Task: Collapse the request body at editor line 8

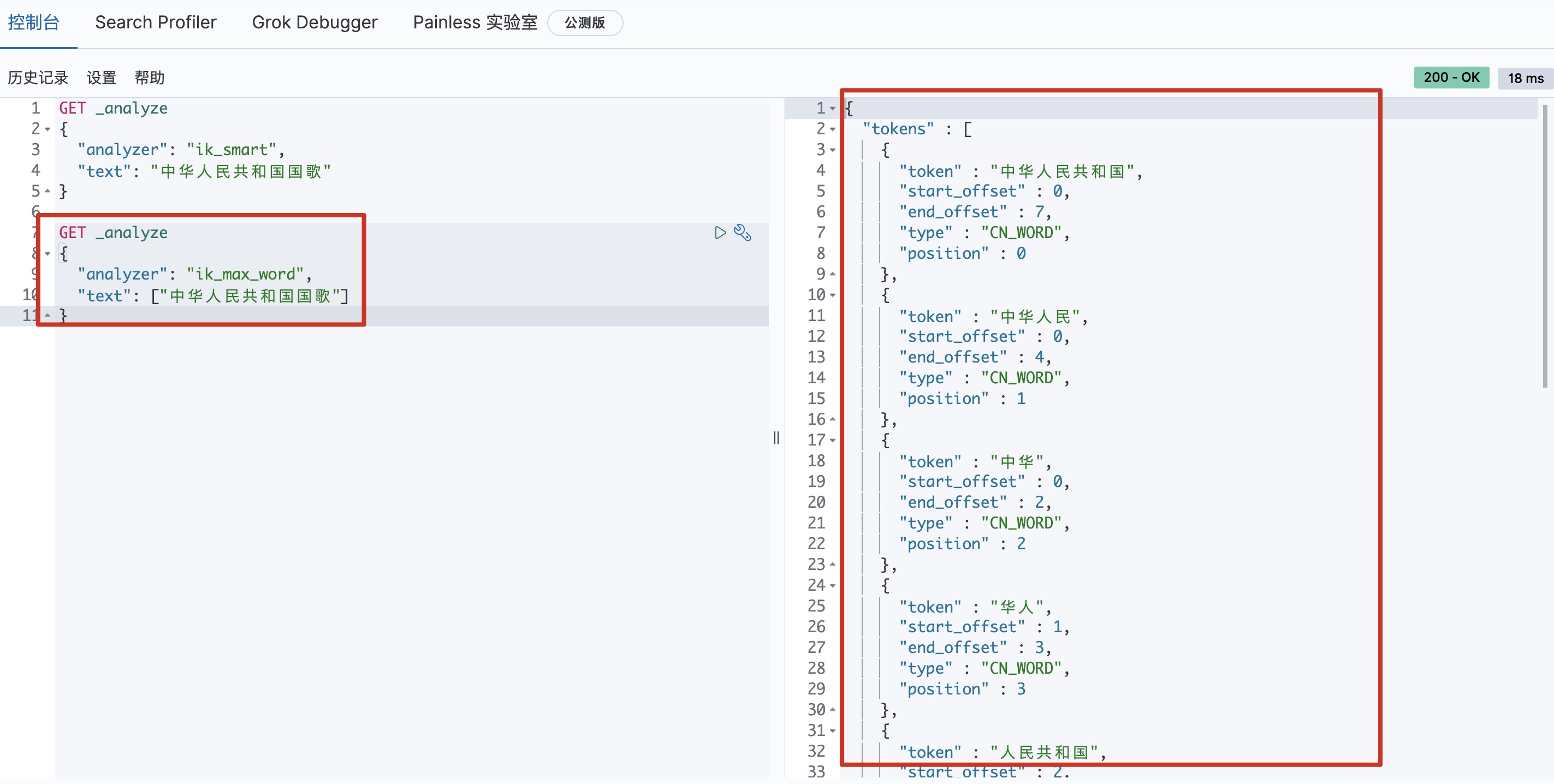Action: tap(48, 253)
